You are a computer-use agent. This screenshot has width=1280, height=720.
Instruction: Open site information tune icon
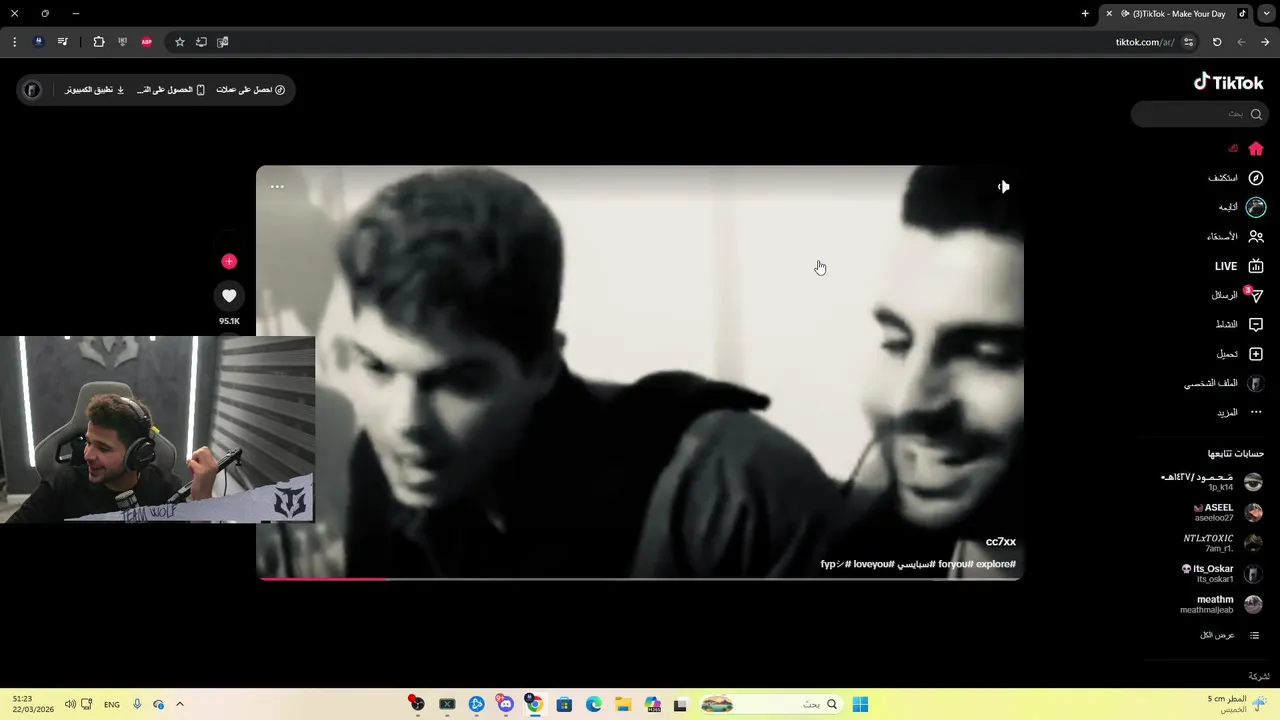pos(1188,42)
